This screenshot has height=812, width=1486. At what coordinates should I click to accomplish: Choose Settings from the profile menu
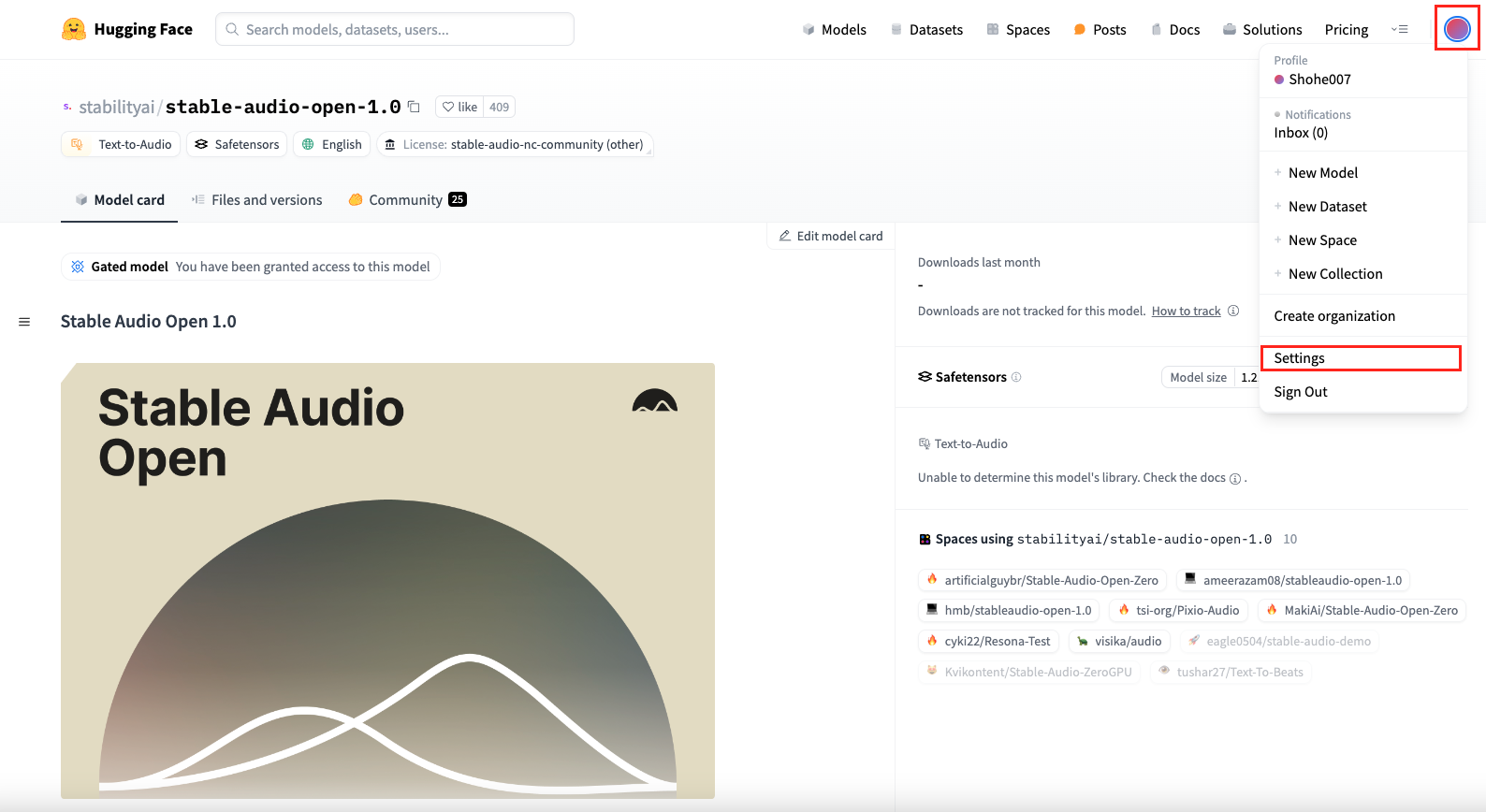(1299, 358)
